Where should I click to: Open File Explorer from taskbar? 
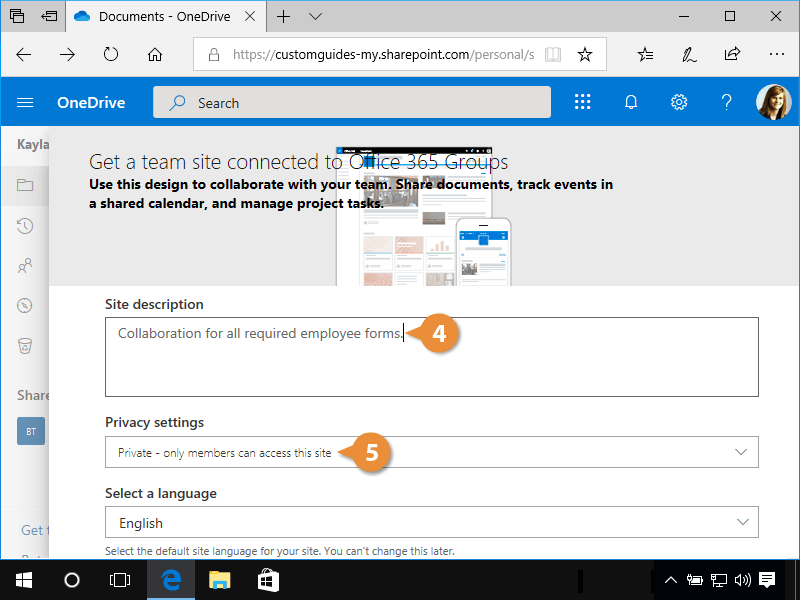(219, 580)
